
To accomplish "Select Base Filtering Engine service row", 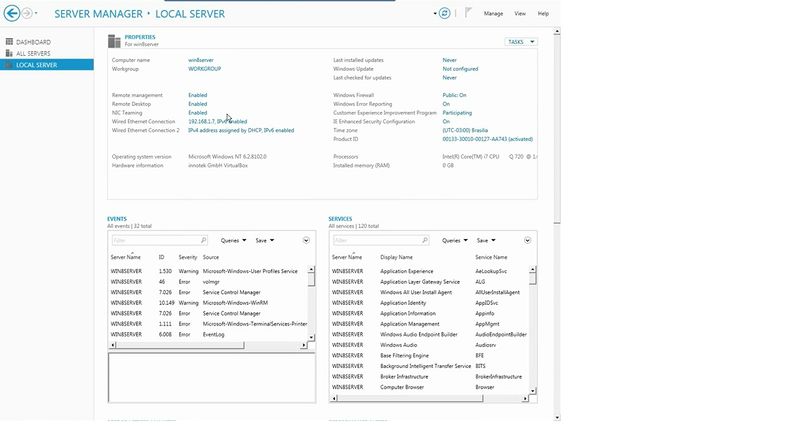I will pyautogui.click(x=430, y=355).
